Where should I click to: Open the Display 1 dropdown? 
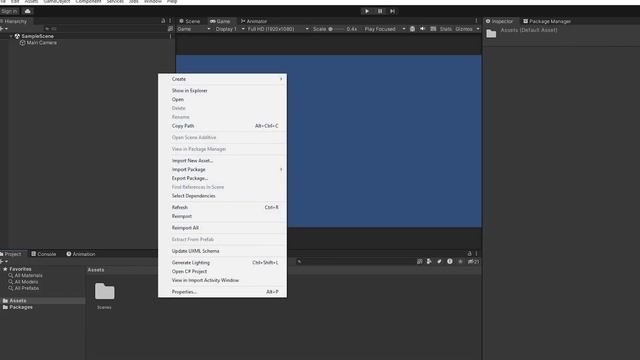[229, 29]
